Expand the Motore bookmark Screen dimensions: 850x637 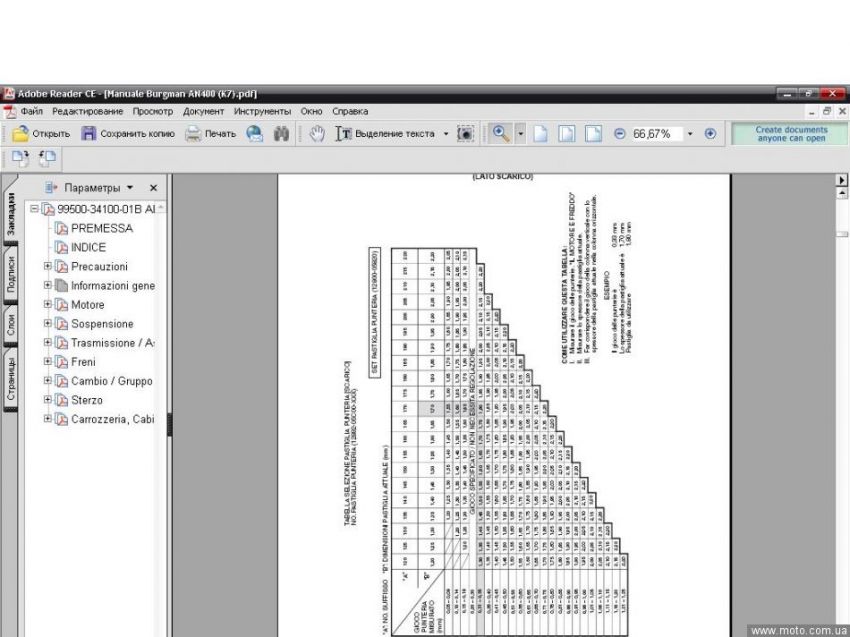(x=48, y=305)
